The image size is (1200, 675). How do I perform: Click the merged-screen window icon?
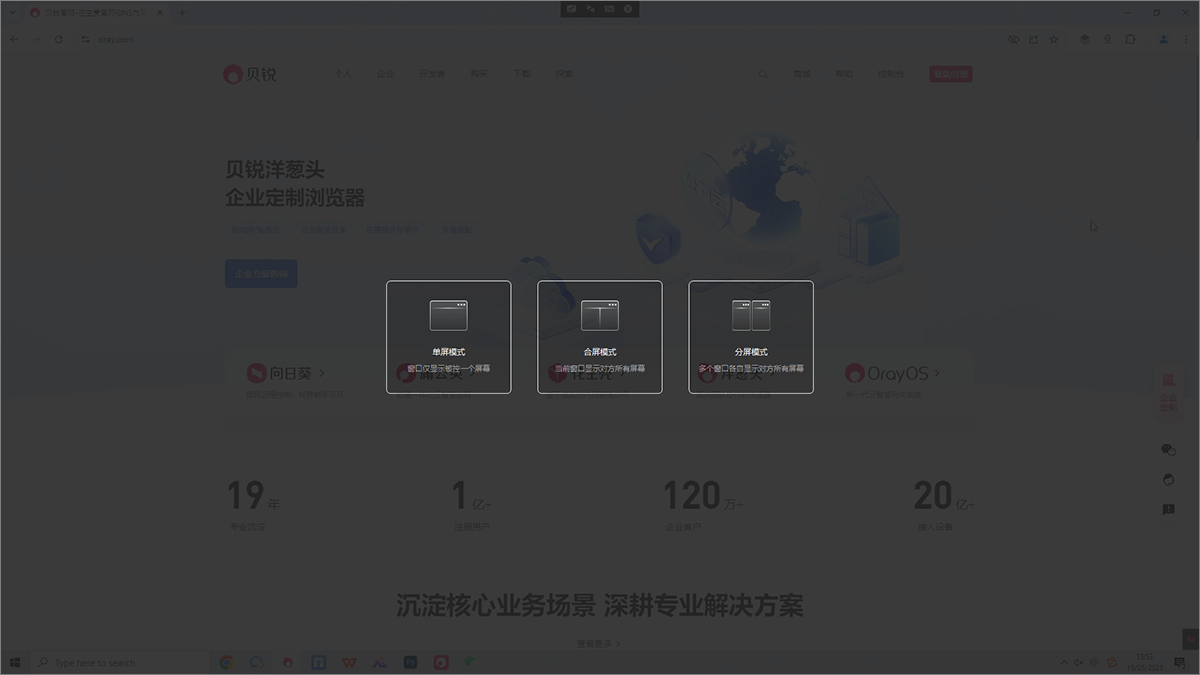(x=599, y=316)
